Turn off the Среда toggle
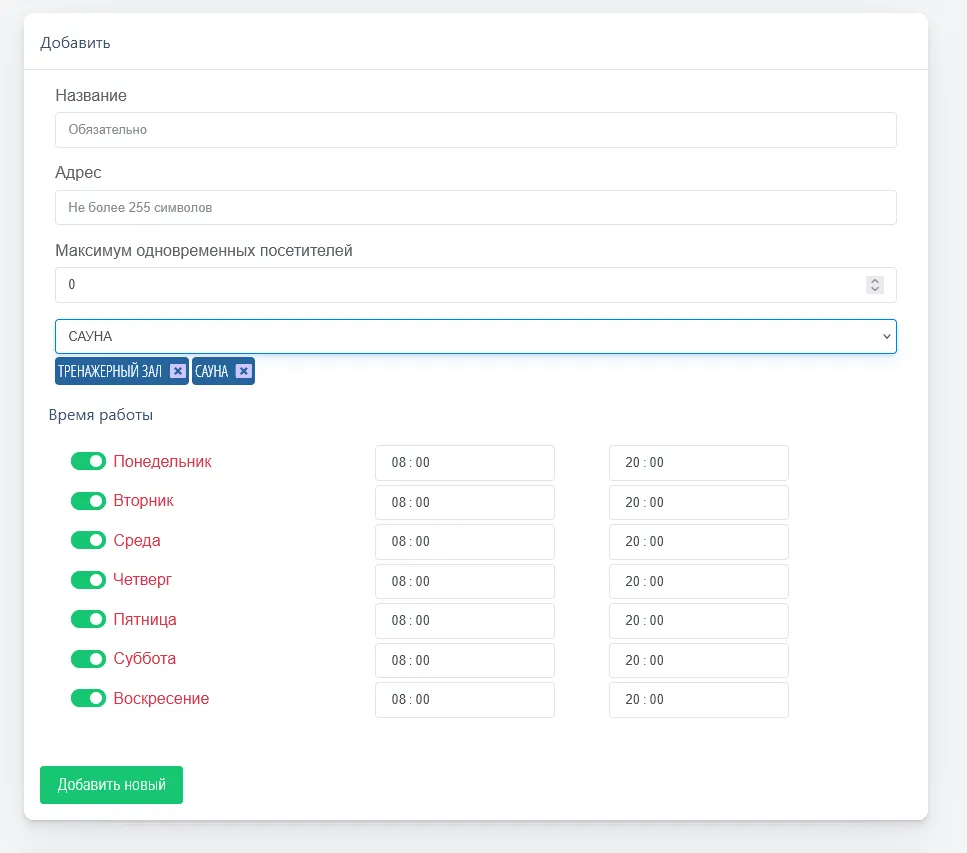Screen dimensions: 967x853 (88, 540)
